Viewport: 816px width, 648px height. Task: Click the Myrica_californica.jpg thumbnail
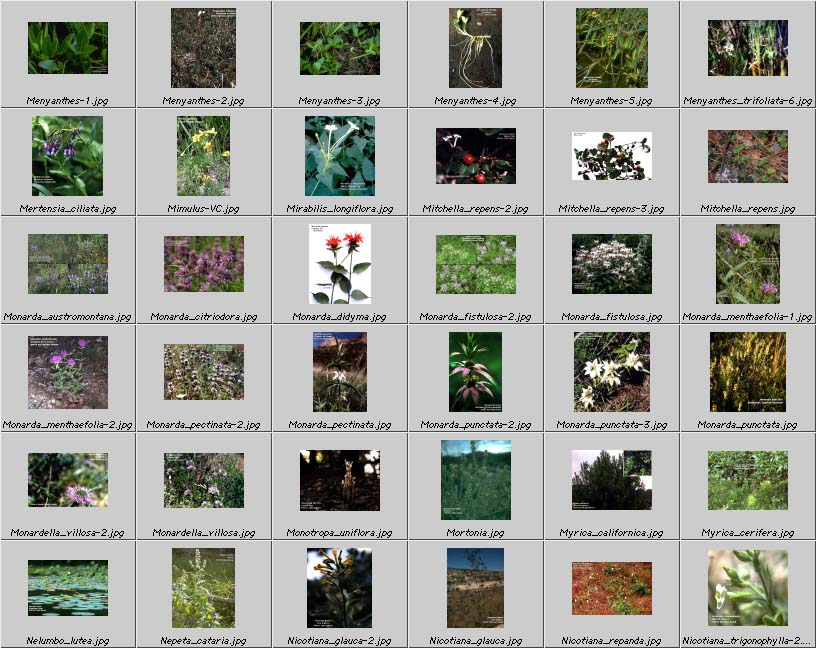[x=611, y=479]
